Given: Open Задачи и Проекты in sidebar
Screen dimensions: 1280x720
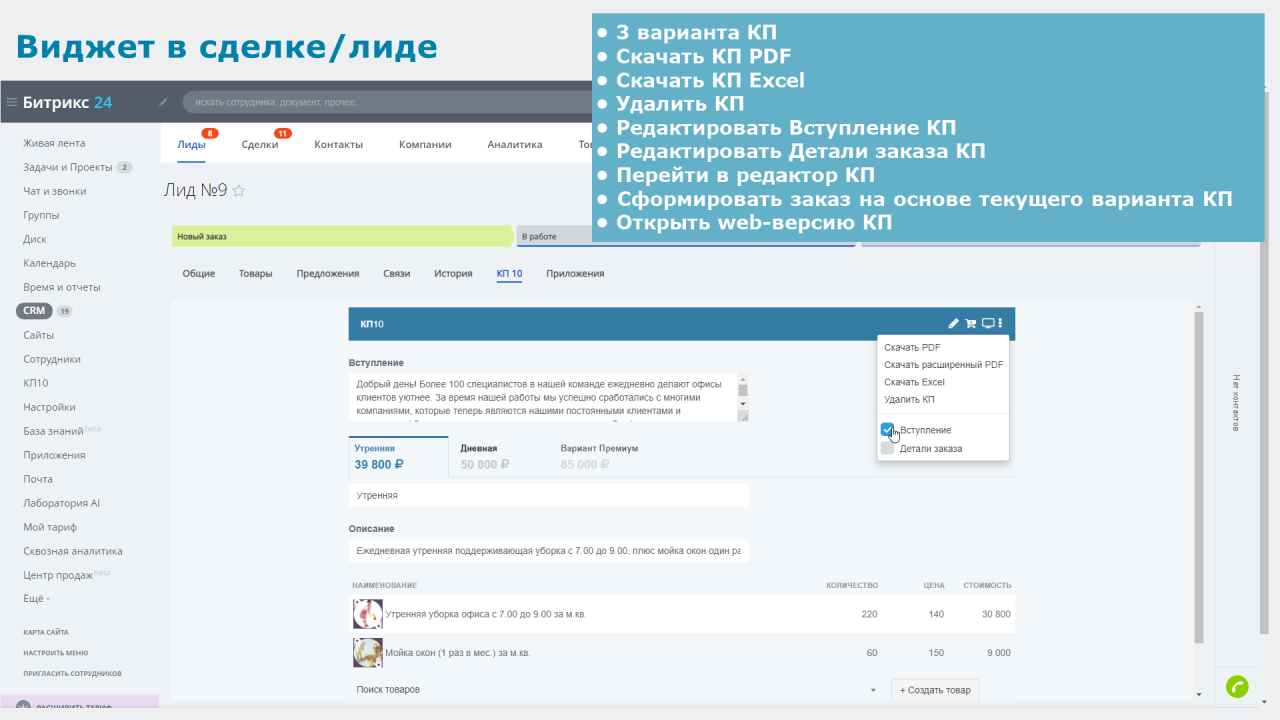Looking at the screenshot, I should coord(68,167).
